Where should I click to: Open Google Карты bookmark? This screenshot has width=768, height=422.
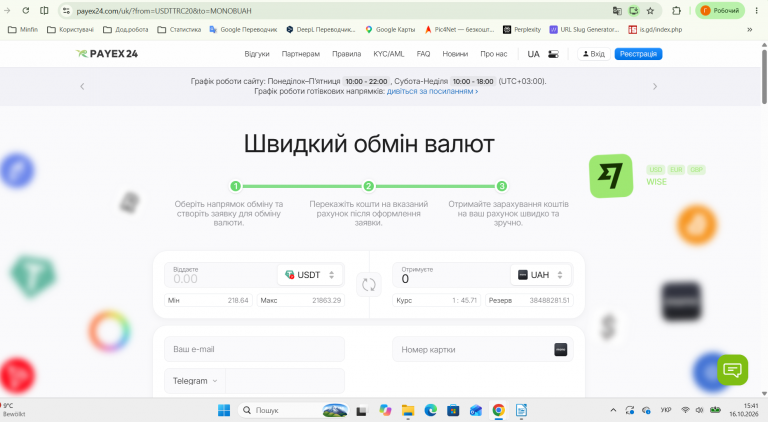click(x=390, y=29)
